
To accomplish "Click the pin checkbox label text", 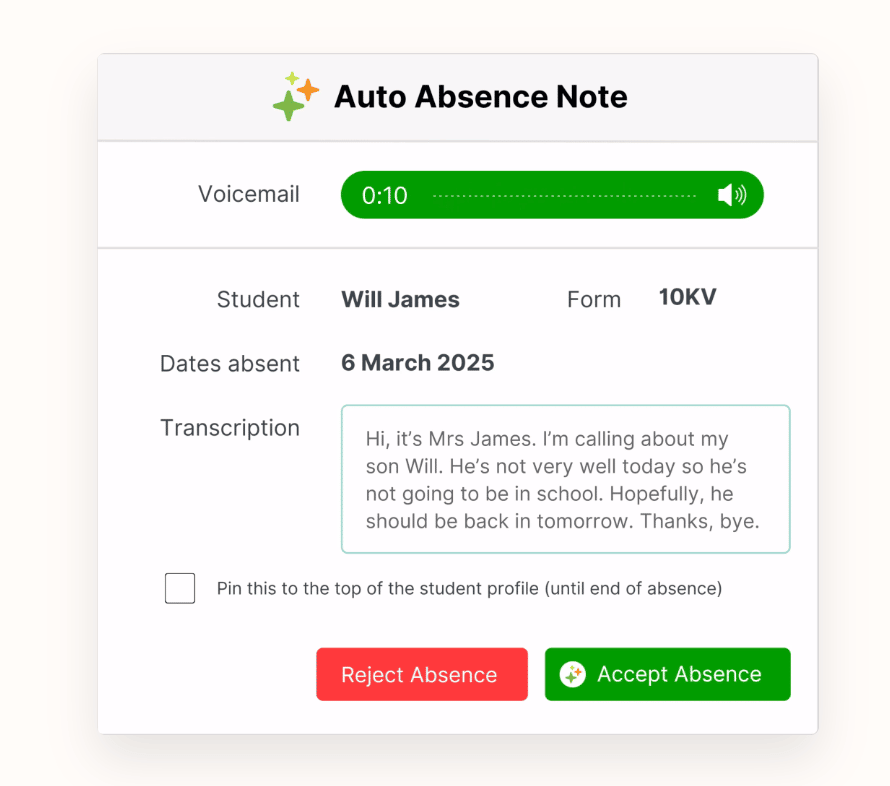I will (469, 588).
